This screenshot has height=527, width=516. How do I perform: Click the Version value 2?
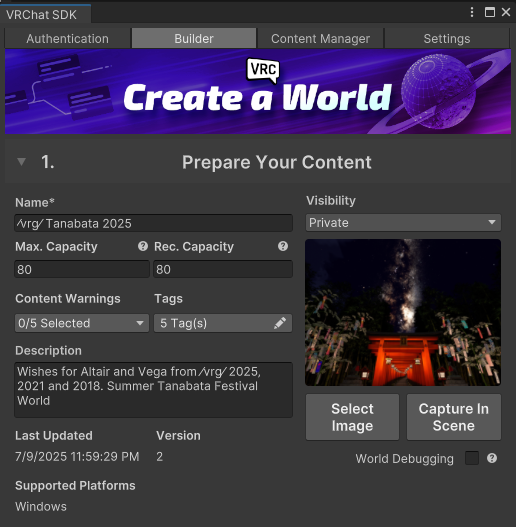[159, 456]
